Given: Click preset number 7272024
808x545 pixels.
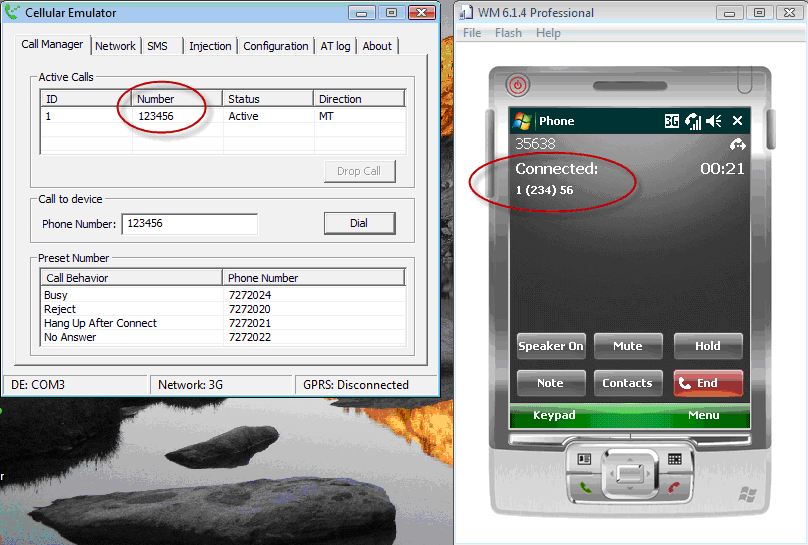Looking at the screenshot, I should coord(250,295).
